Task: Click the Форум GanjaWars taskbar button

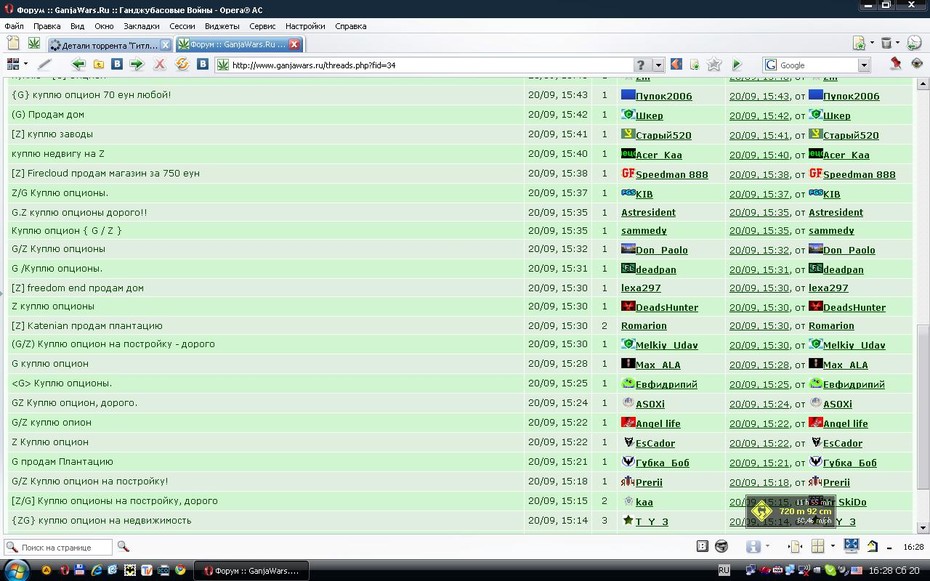Action: coord(252,571)
